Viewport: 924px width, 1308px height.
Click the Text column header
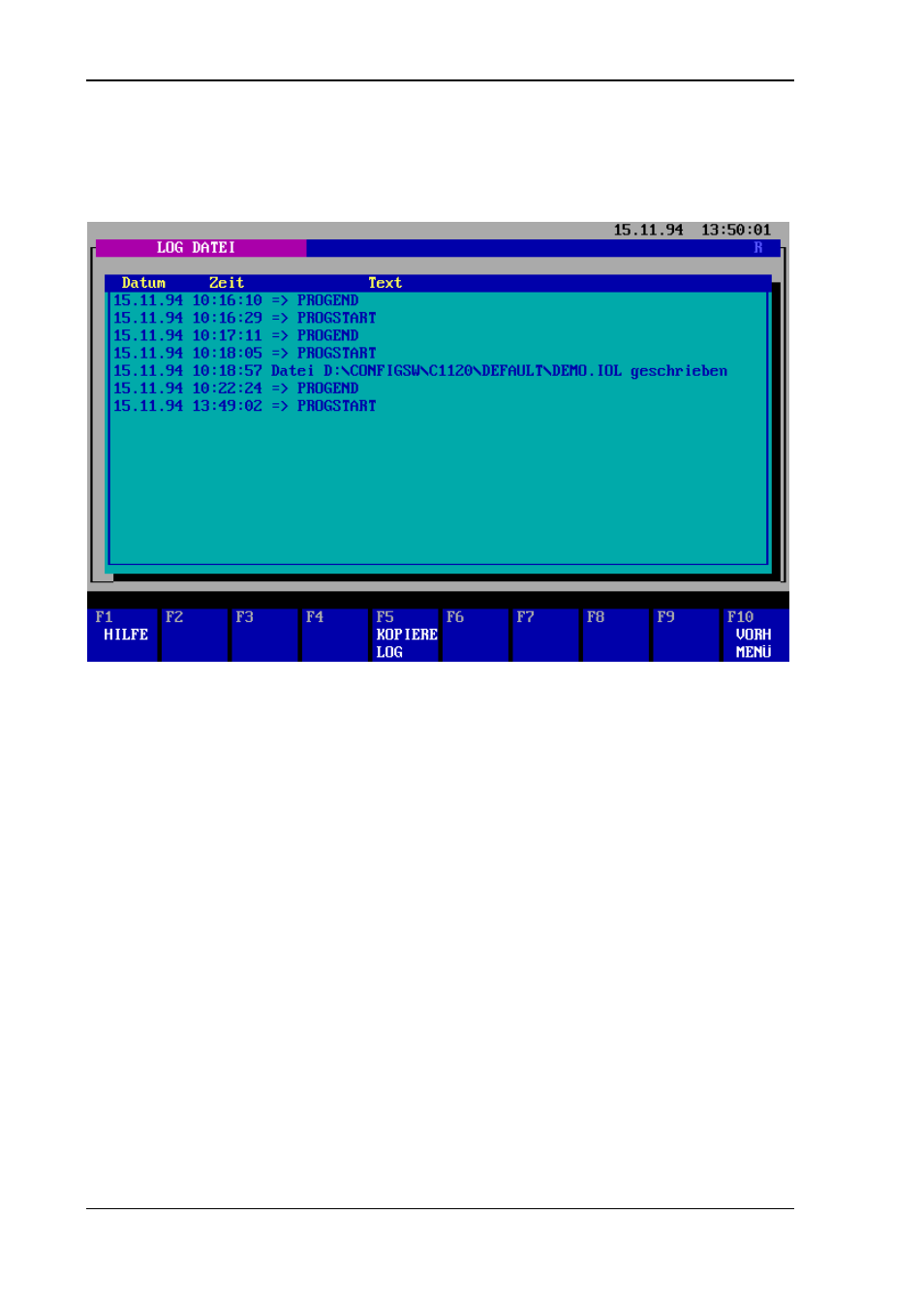(x=385, y=283)
